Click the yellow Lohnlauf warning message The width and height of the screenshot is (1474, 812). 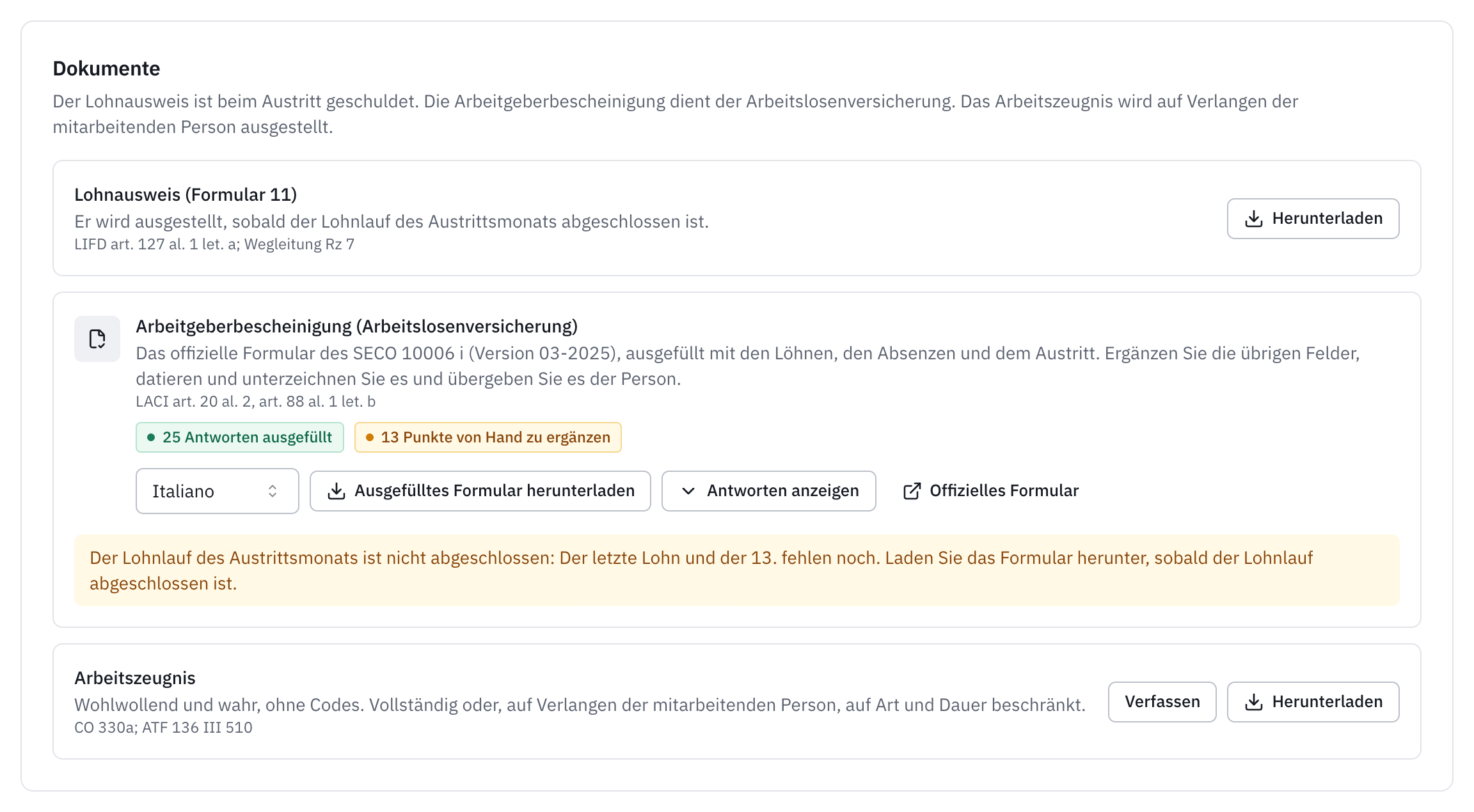click(737, 570)
